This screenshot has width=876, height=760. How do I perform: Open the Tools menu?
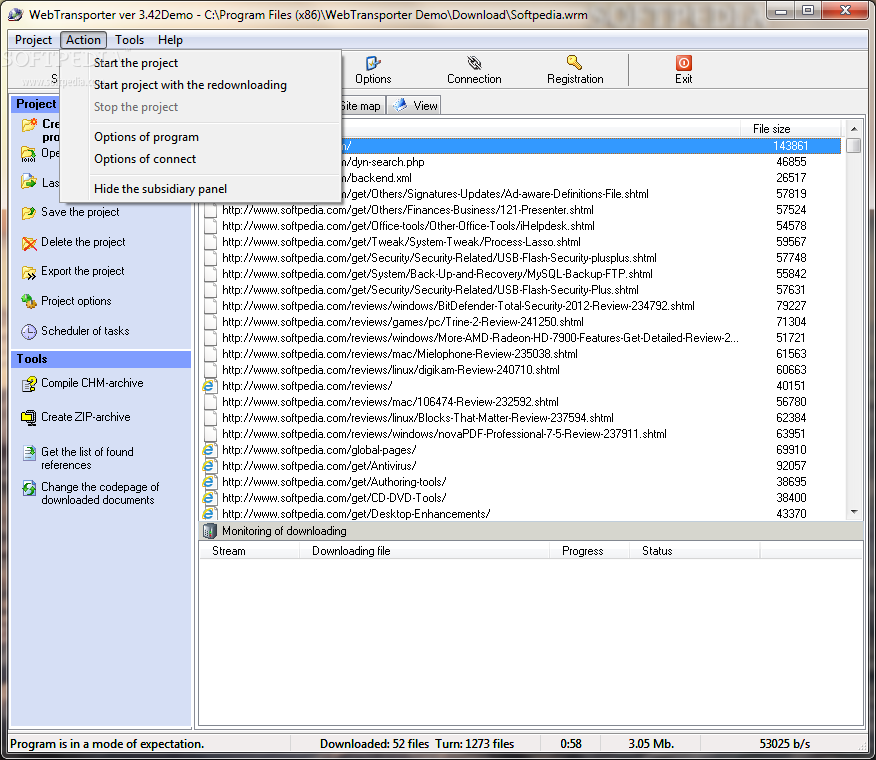click(x=130, y=40)
